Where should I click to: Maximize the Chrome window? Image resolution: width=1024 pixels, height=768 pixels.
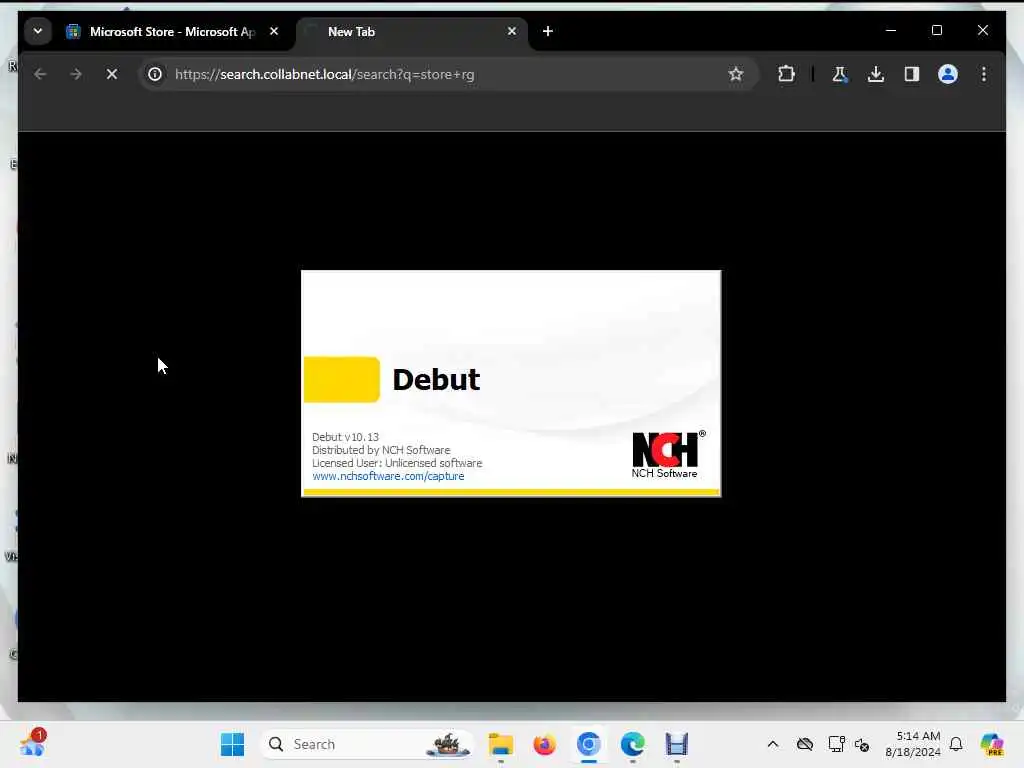pos(936,31)
